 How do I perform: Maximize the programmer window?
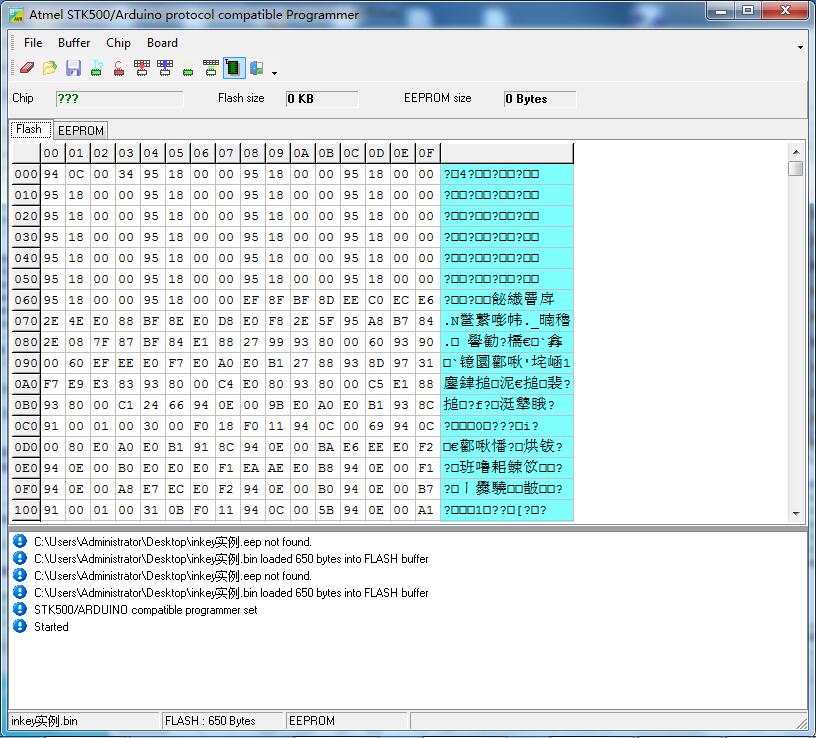[x=748, y=10]
